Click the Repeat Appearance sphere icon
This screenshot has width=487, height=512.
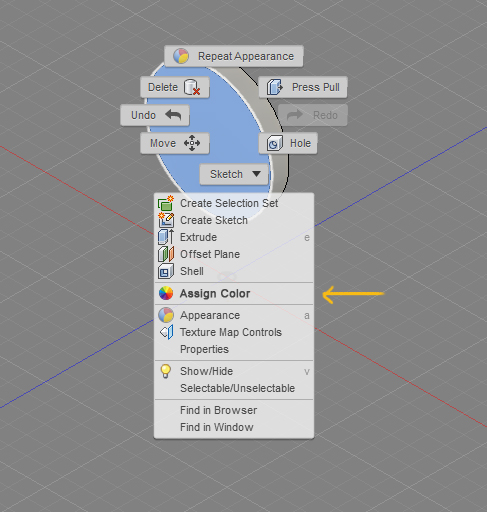[x=181, y=56]
